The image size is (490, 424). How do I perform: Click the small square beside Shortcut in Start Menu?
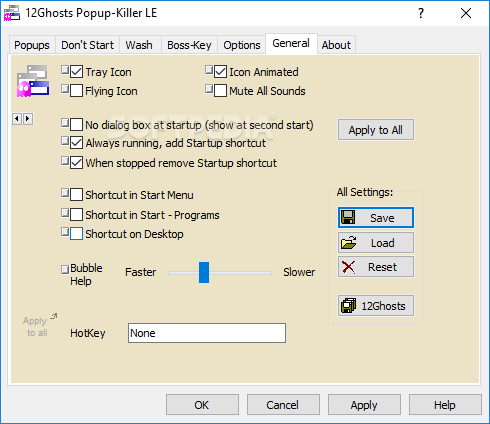tap(65, 193)
